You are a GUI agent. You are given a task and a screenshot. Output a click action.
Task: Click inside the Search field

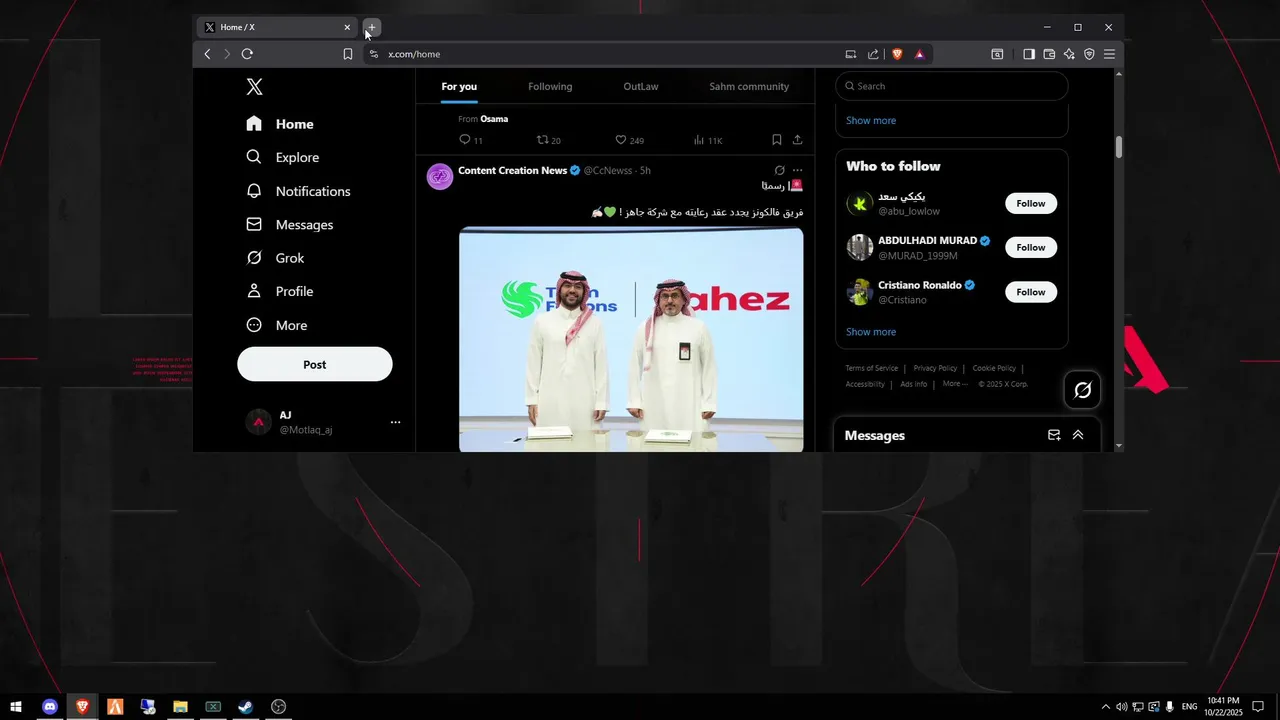point(952,86)
